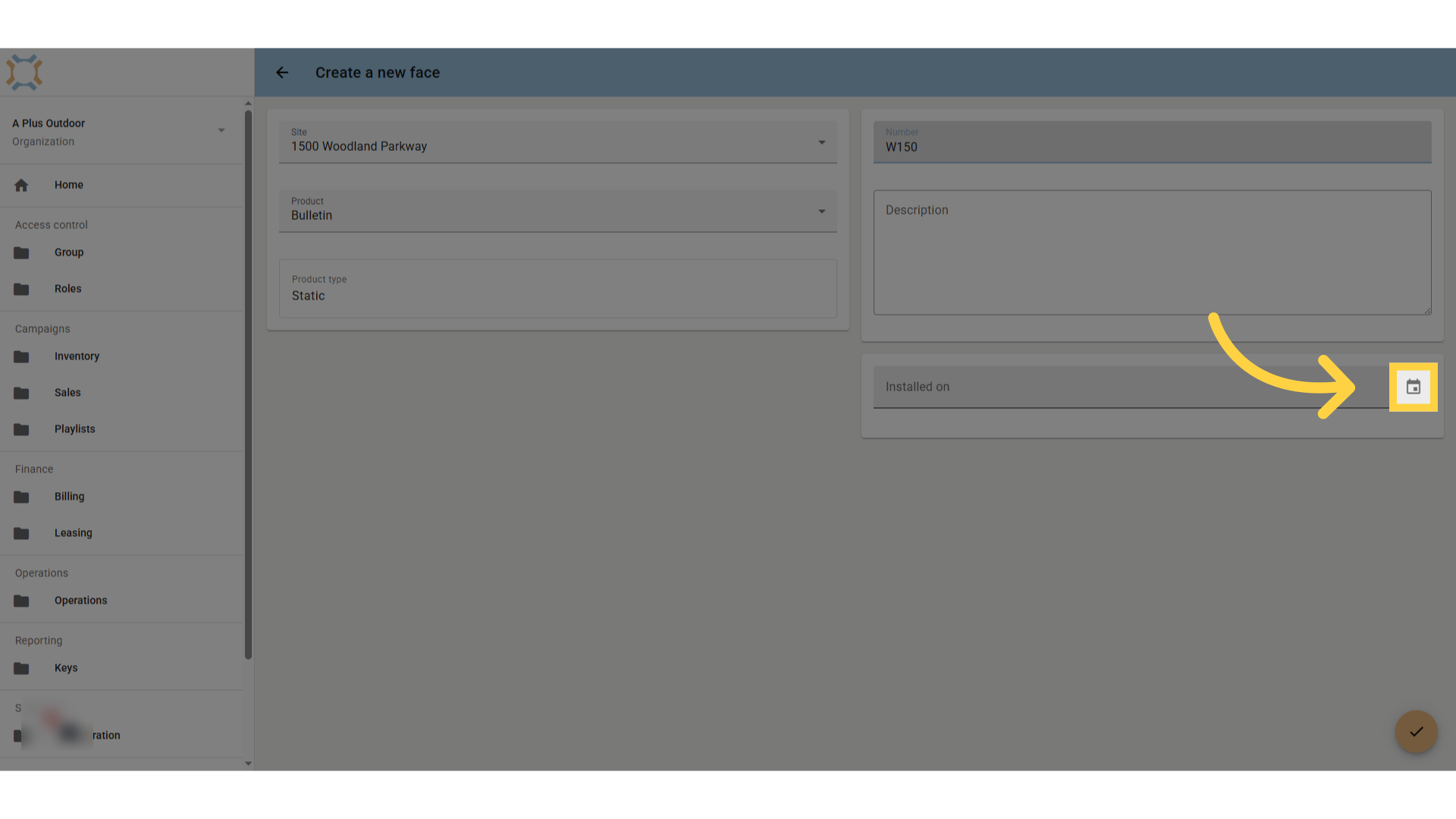Open Inventory in sidebar
This screenshot has width=1456, height=819.
pos(121,356)
